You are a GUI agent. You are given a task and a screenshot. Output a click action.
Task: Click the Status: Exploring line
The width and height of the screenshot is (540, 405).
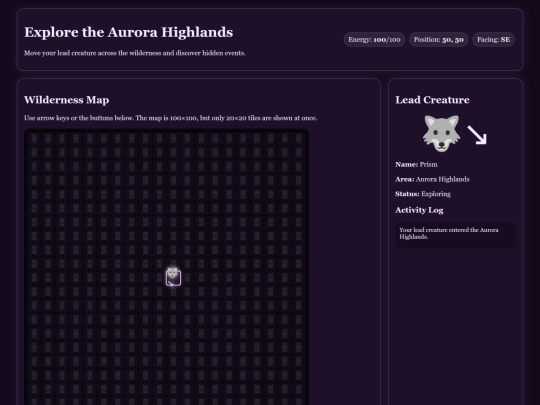pyautogui.click(x=423, y=194)
